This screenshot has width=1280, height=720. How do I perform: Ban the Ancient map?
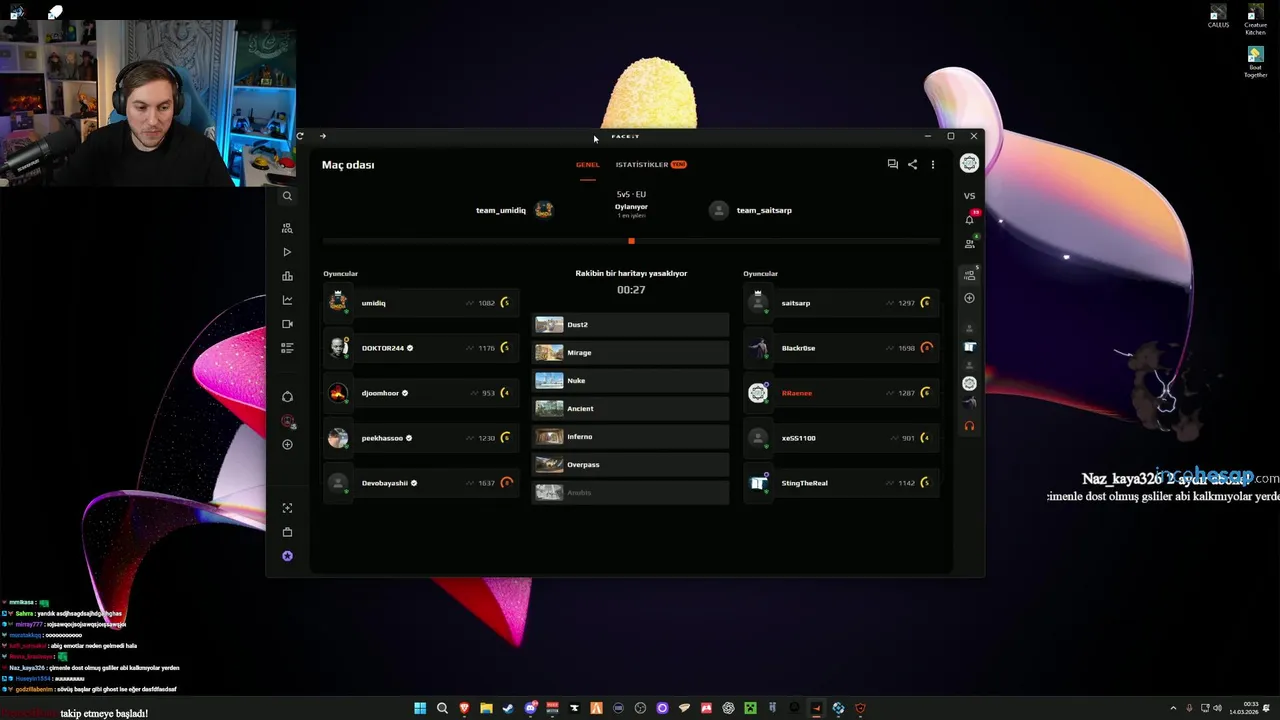click(631, 409)
